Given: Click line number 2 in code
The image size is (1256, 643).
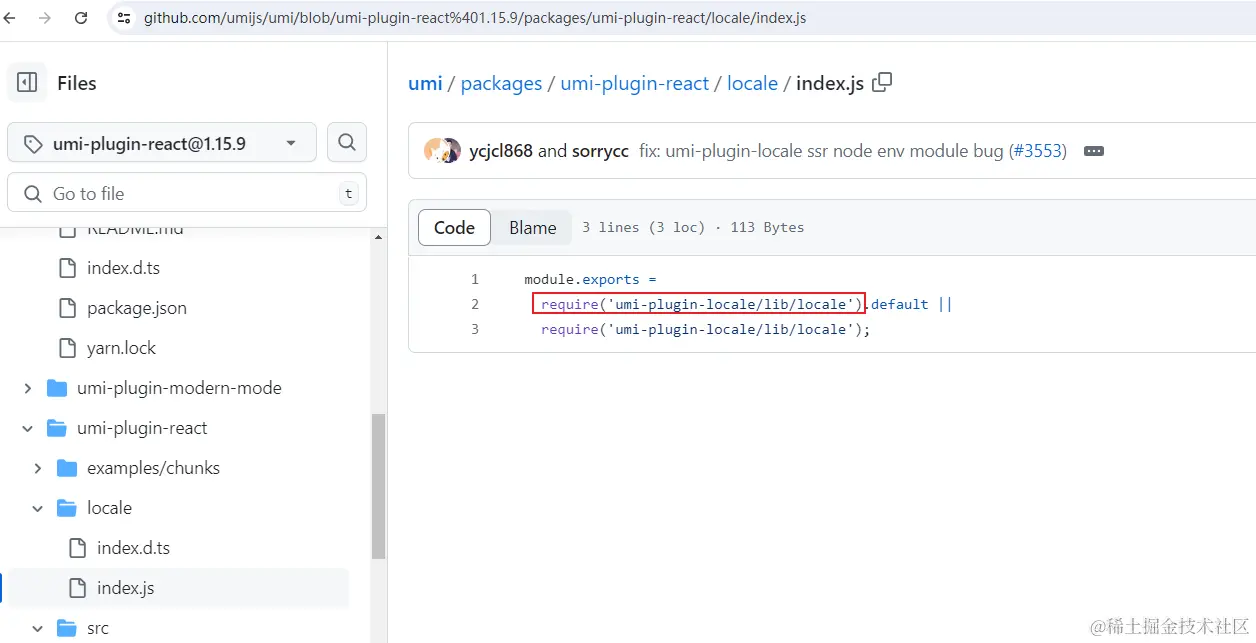Looking at the screenshot, I should [x=475, y=304].
